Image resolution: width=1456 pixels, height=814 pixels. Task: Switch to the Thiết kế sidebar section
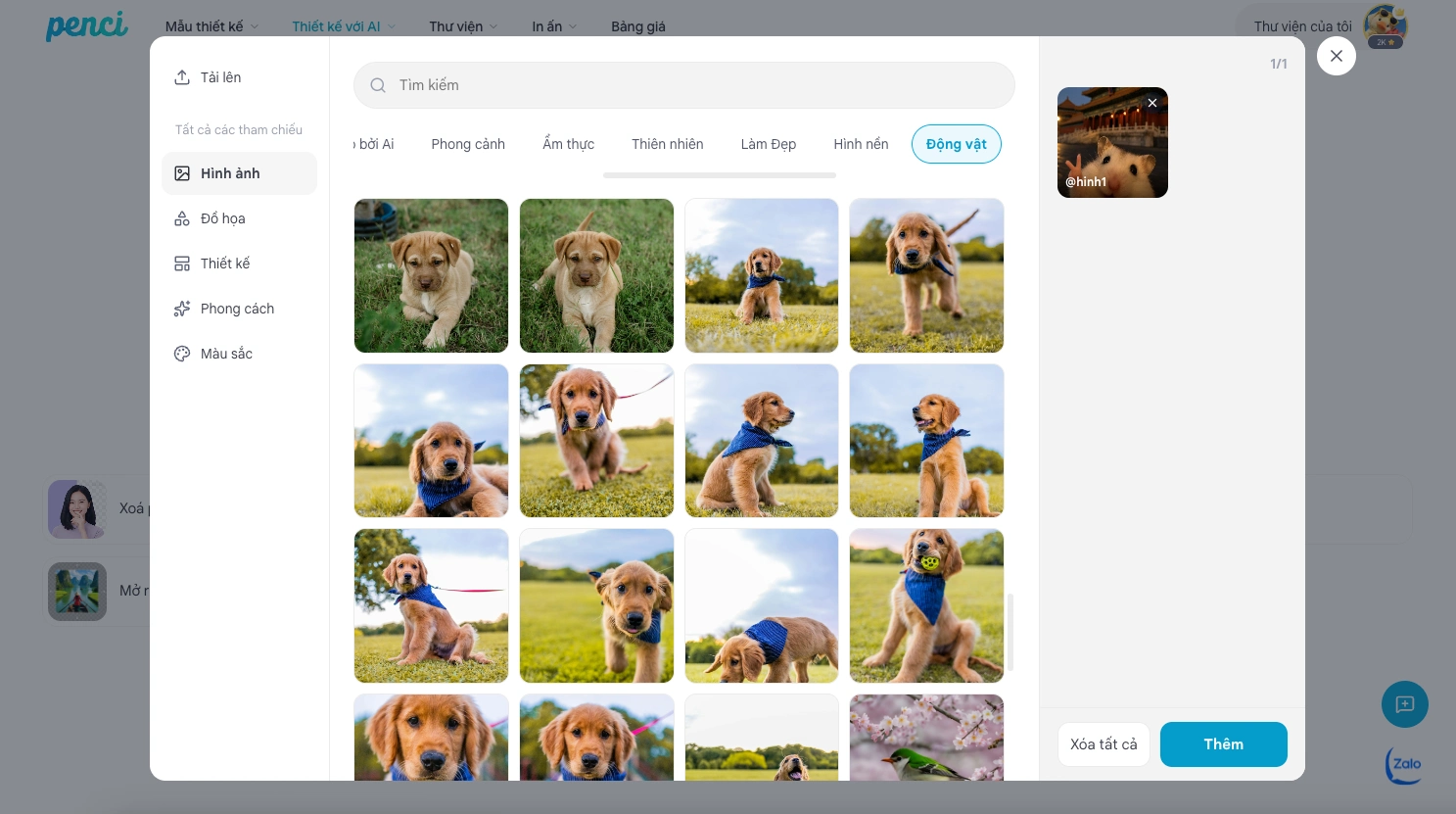[239, 263]
